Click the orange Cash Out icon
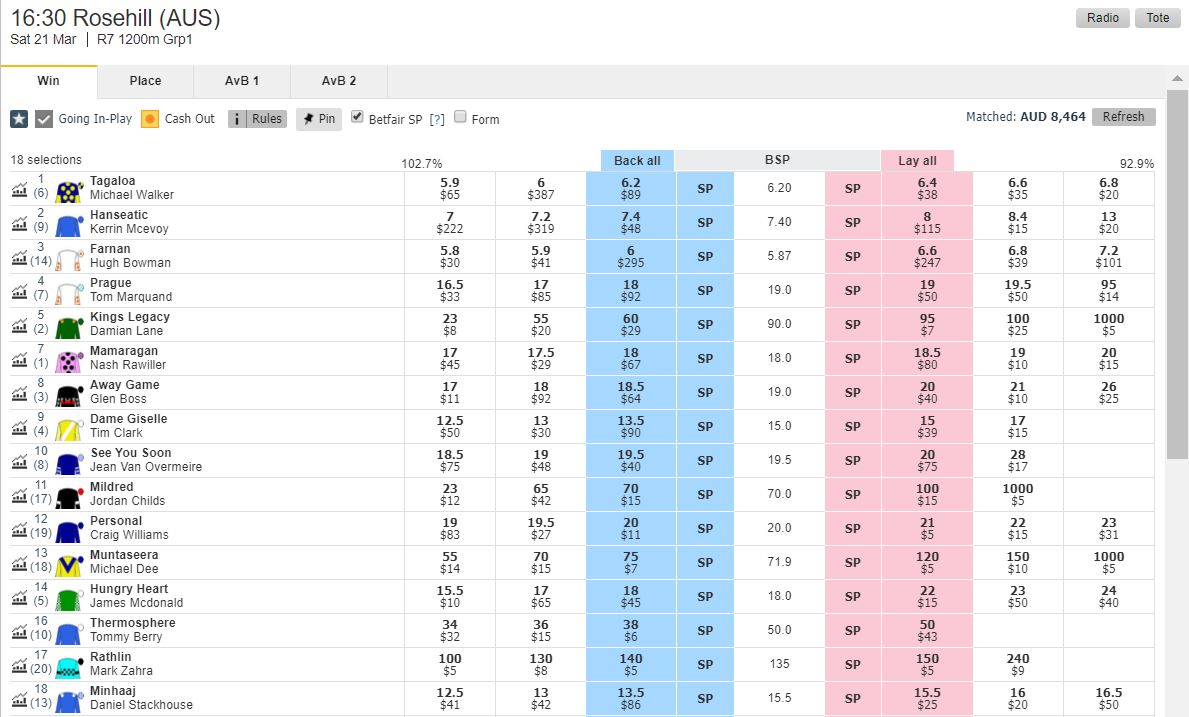The image size is (1189, 717). point(150,119)
